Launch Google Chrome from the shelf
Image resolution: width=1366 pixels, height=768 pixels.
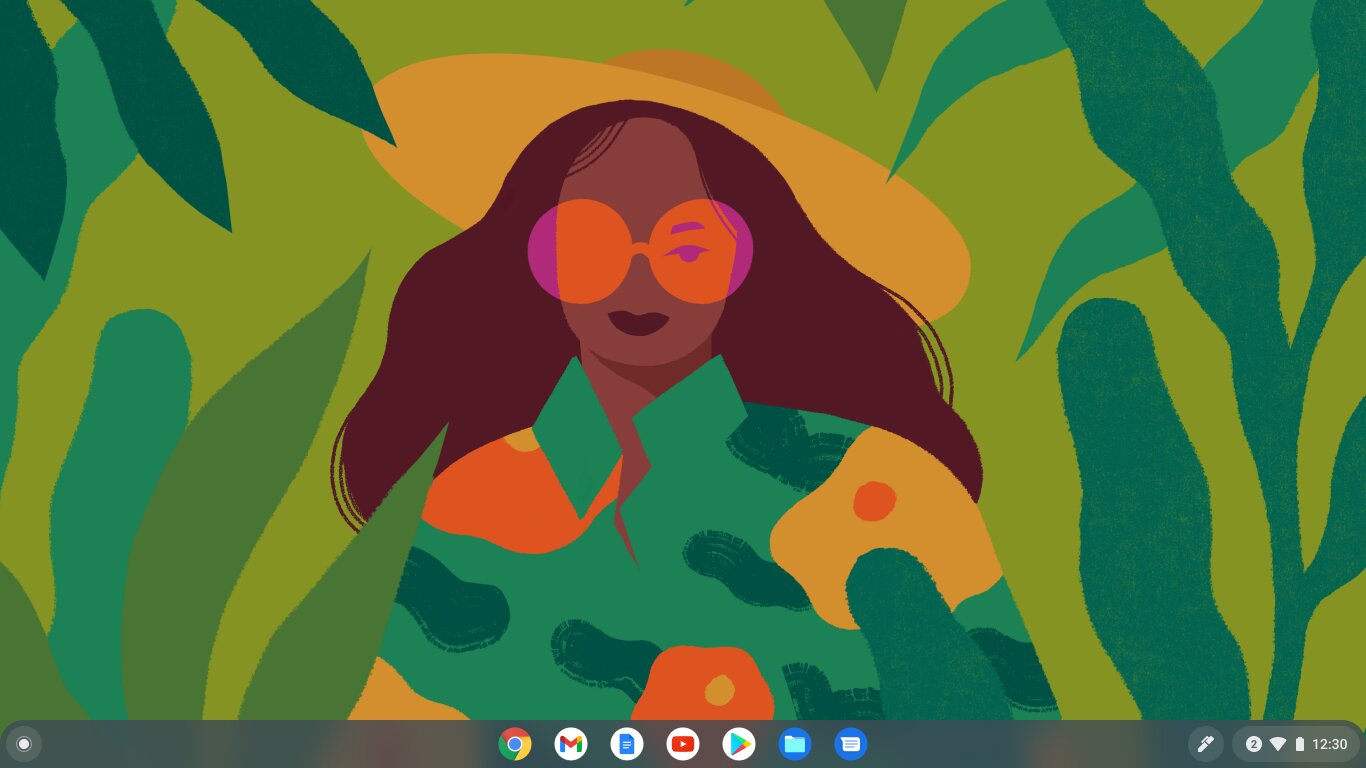515,744
